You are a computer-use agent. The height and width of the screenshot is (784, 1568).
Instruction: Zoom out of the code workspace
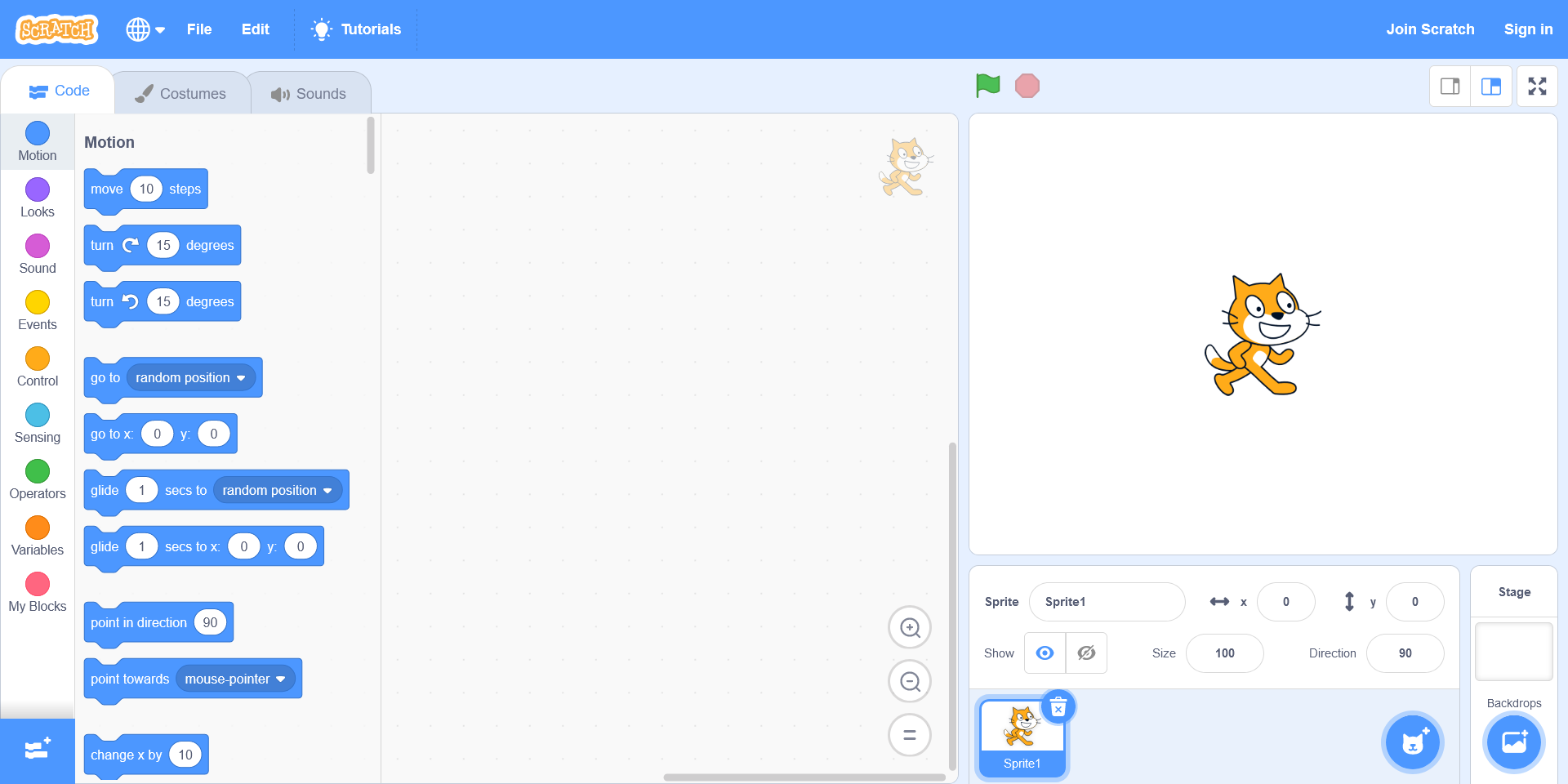(x=910, y=681)
